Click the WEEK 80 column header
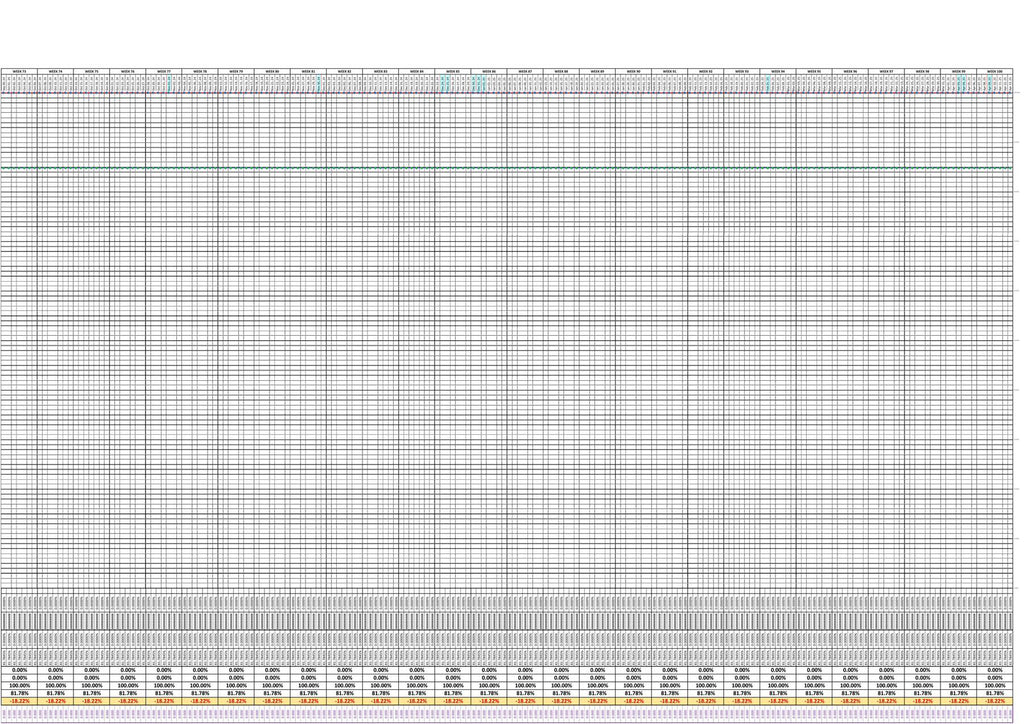 (272, 71)
